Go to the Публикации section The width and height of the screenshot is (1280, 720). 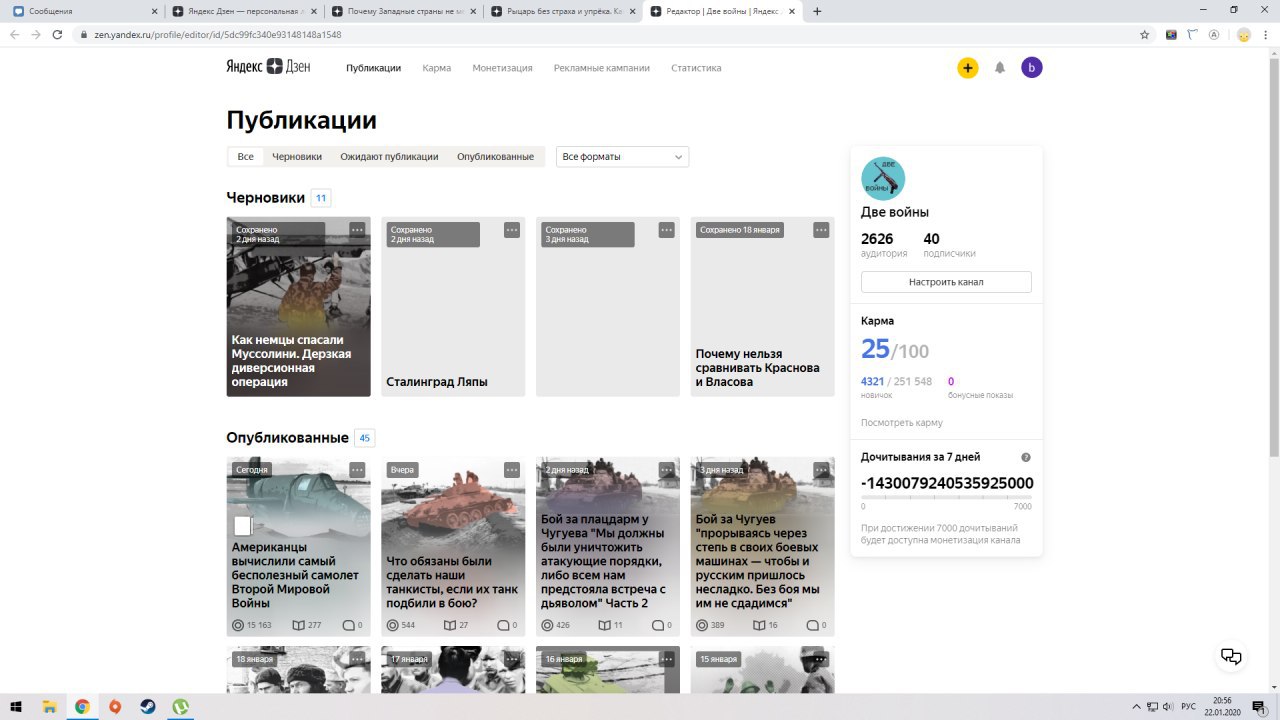[x=373, y=68]
